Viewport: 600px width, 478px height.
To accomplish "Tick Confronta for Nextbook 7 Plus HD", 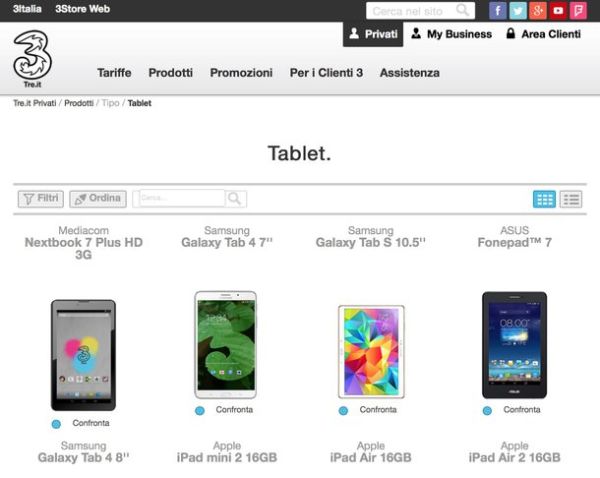I will pyautogui.click(x=56, y=424).
